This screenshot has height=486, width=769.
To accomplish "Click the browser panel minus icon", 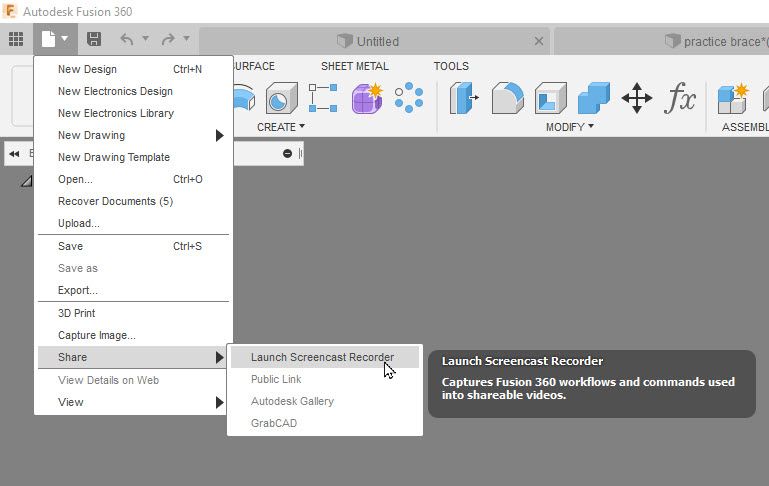I will pos(287,154).
